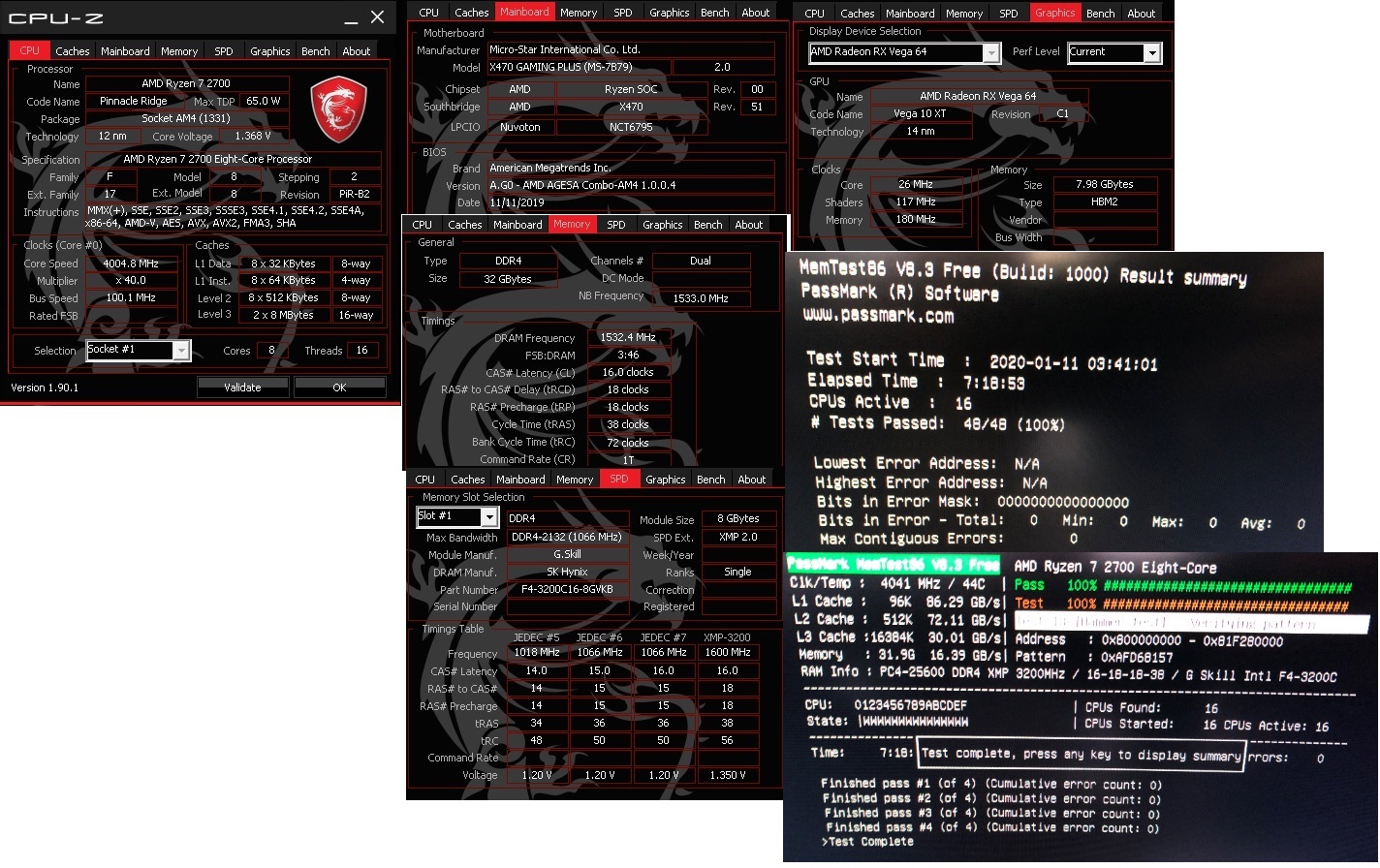Click Caches tab in the memory timings window
The image size is (1380, 868).
pos(465,225)
